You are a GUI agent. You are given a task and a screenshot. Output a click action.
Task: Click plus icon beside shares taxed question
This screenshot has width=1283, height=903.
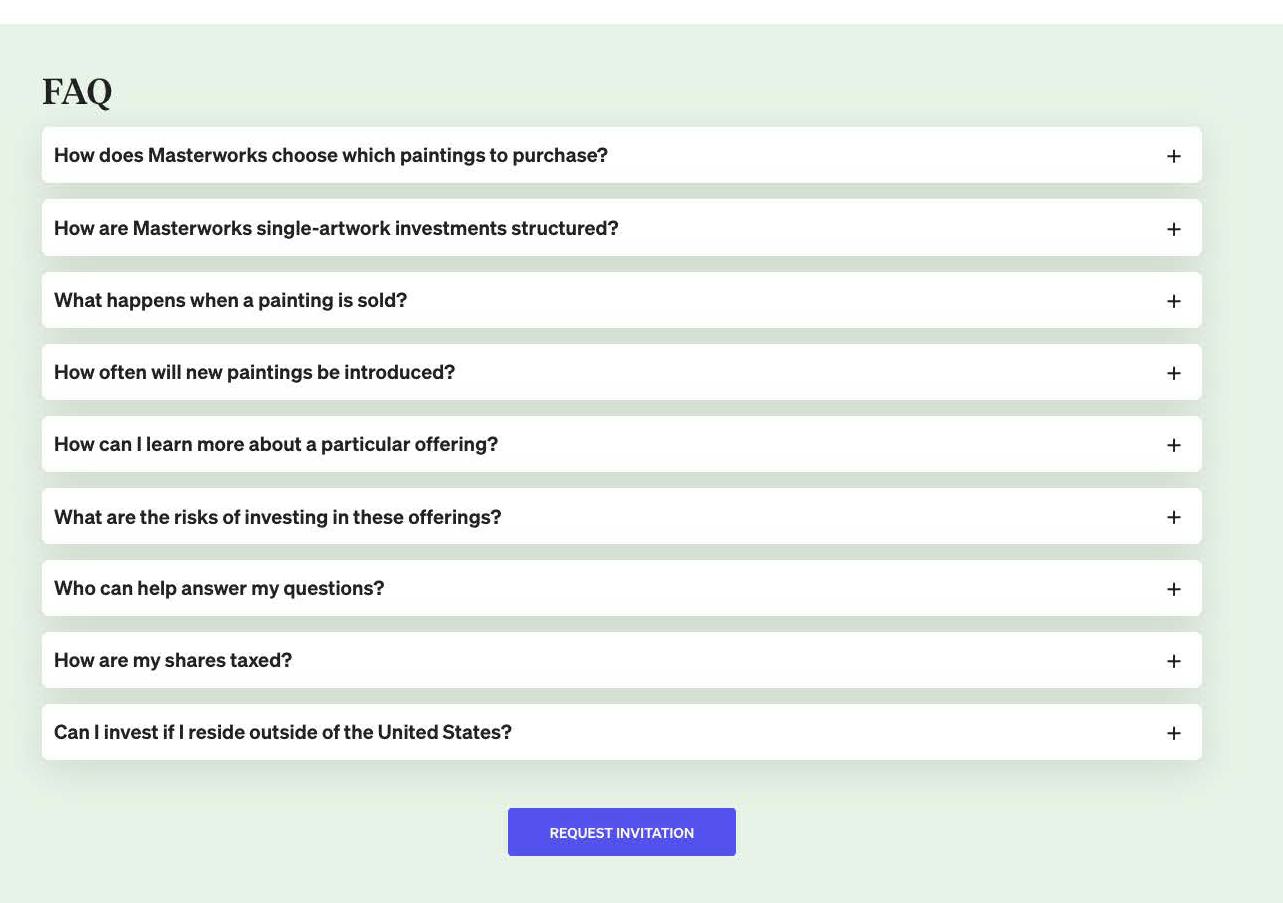click(1173, 661)
